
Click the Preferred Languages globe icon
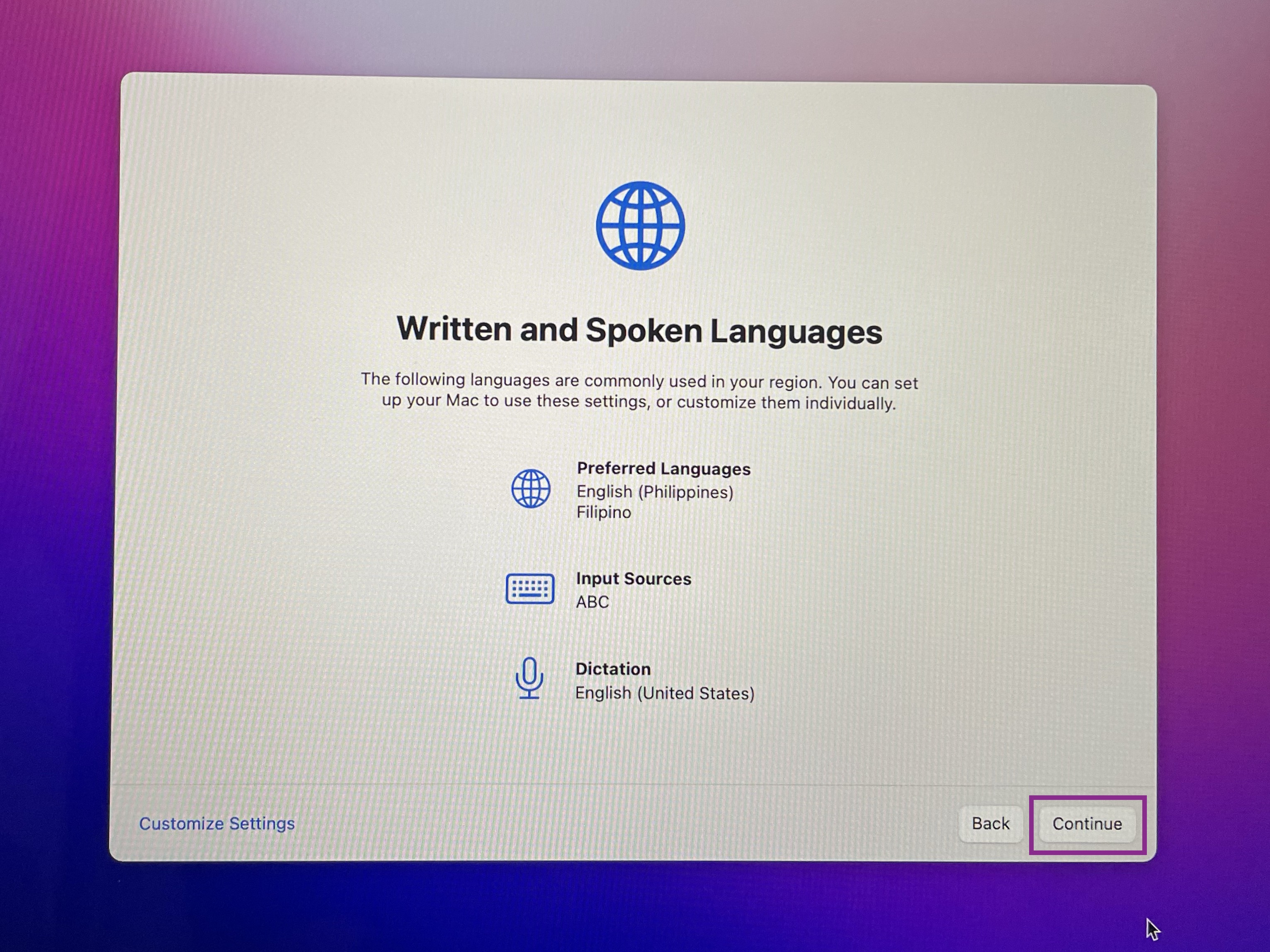point(530,488)
